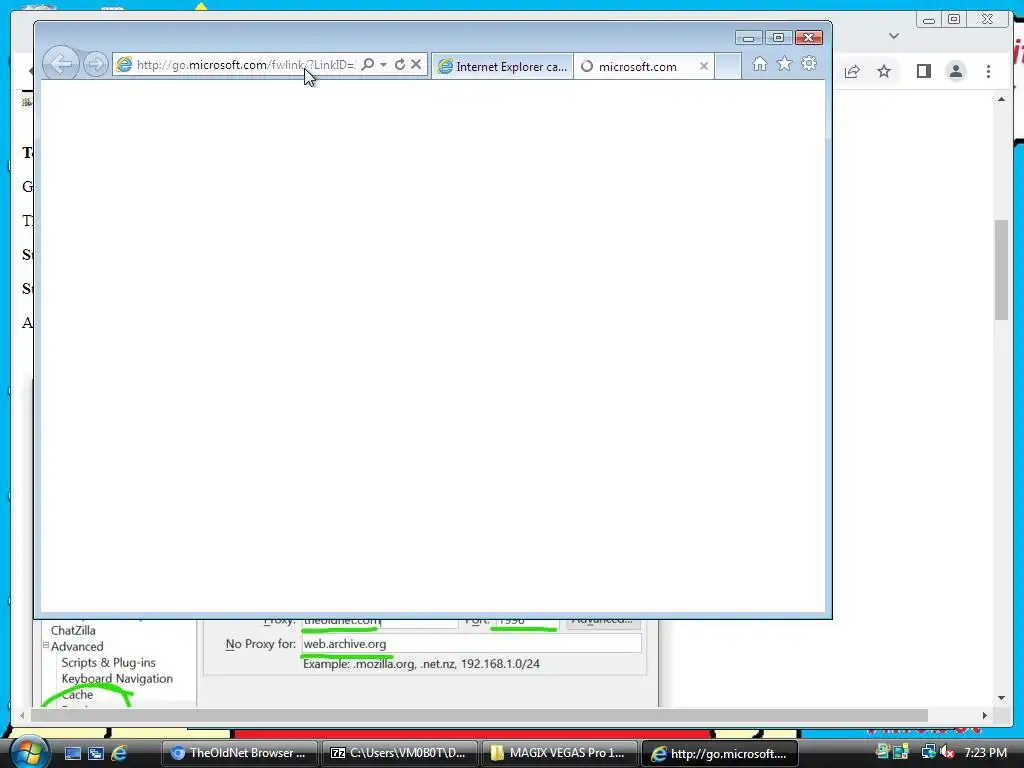Switch to 7-Zip 'C:\Users\VM0B0T' taskbar button
Screen dimensions: 1024x768
click(399, 753)
